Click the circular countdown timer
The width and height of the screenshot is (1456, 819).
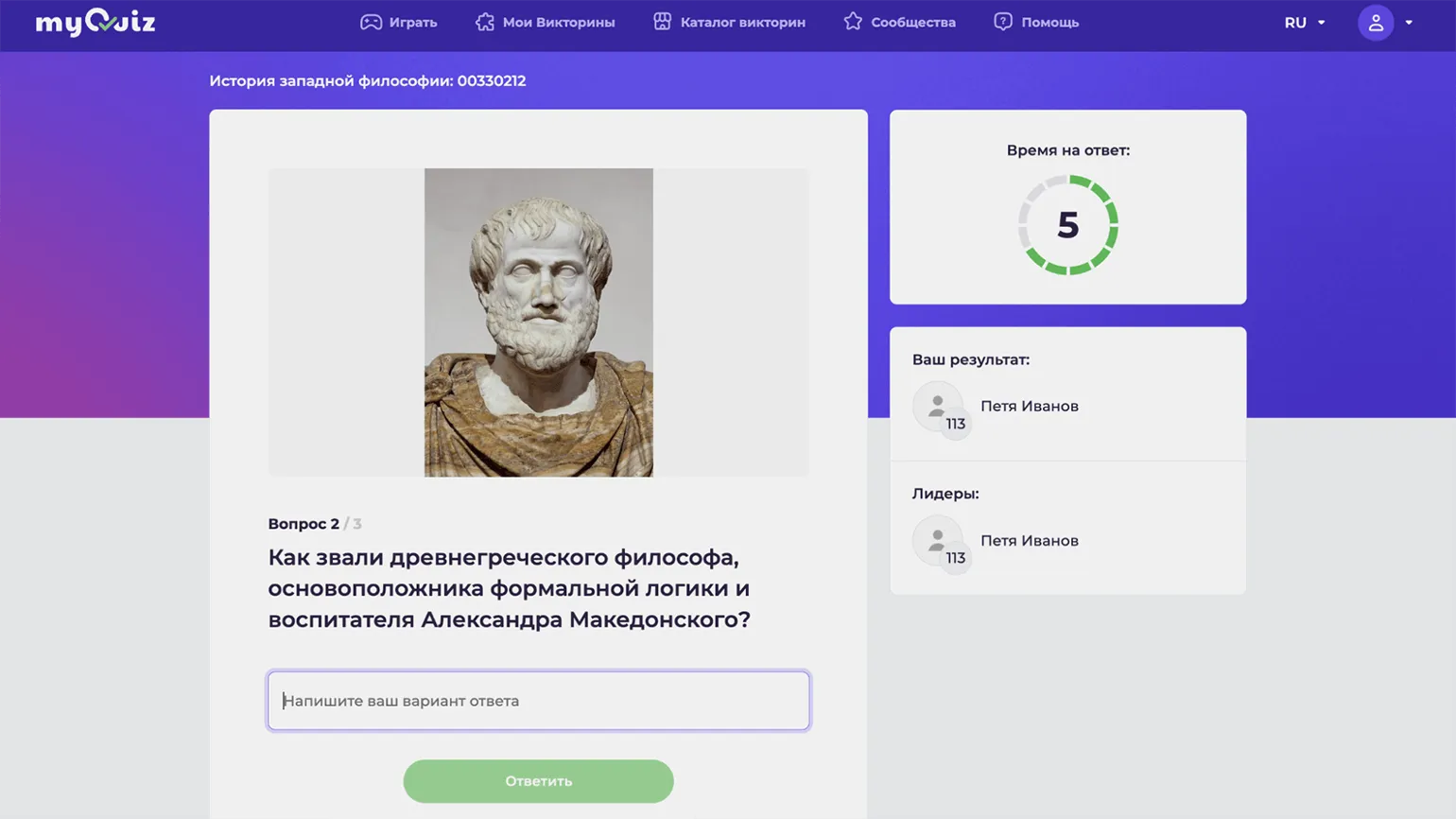point(1067,225)
